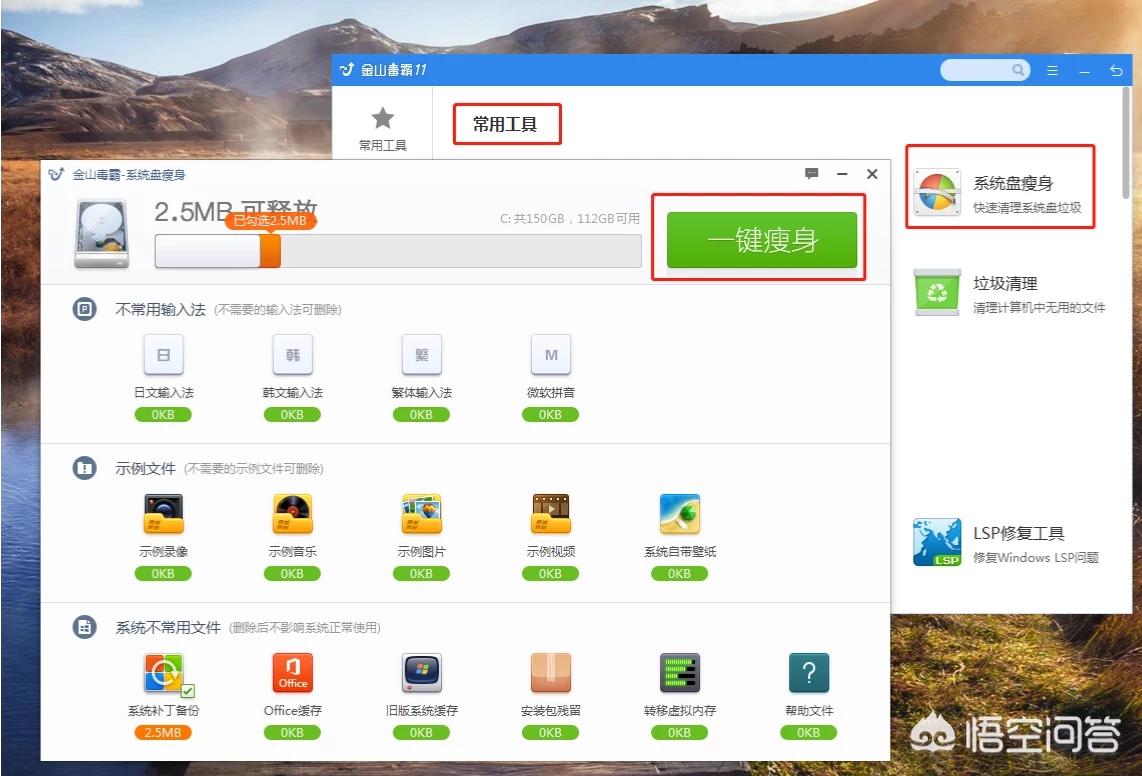
Task: Click the 转移虚拟内存 icon
Action: (x=679, y=672)
